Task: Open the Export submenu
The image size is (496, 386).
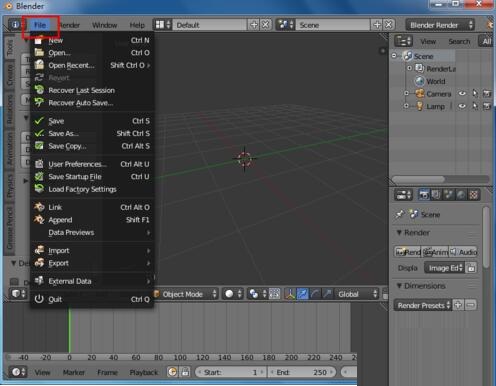Action: [x=92, y=263]
